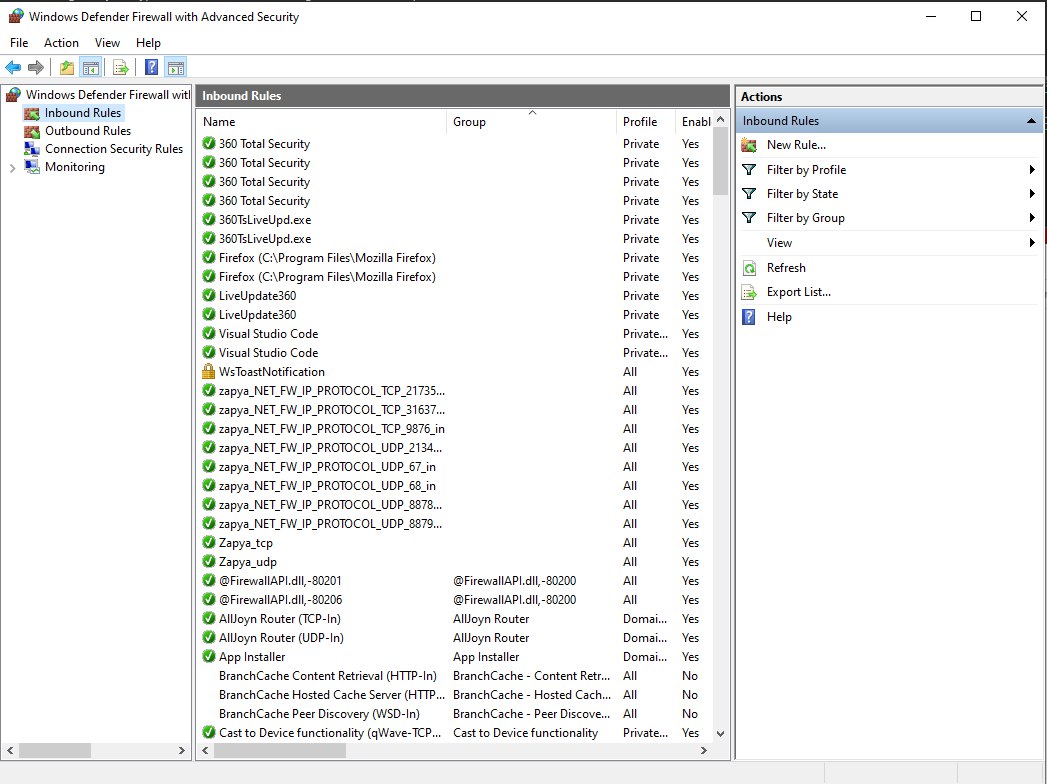Click the Inbound Rules tree icon
This screenshot has height=784, width=1047.
pyautogui.click(x=32, y=113)
